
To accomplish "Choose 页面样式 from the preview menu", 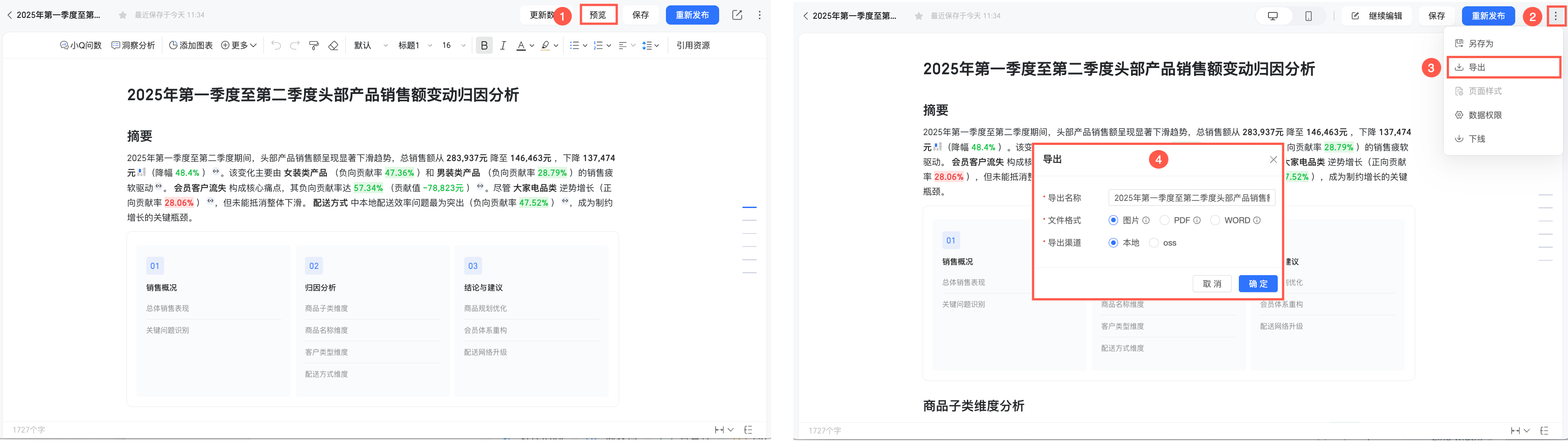I will tap(1503, 91).
